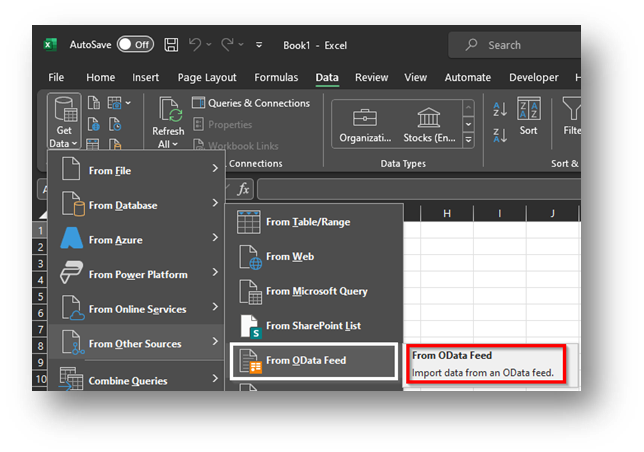Open the Undo history dropdown arrow
Screen dimensions: 644x452
209,44
